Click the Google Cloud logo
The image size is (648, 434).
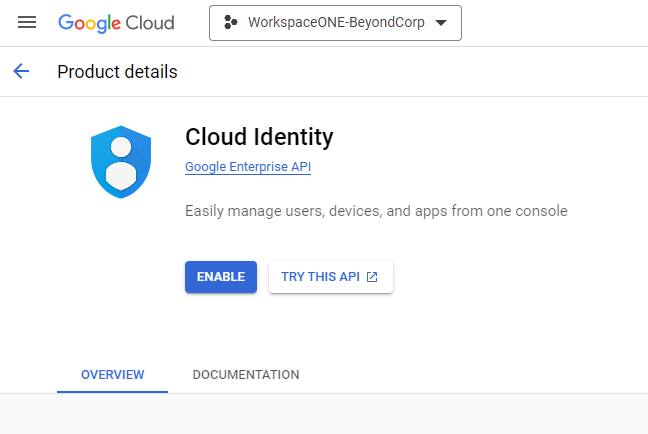click(x=116, y=22)
